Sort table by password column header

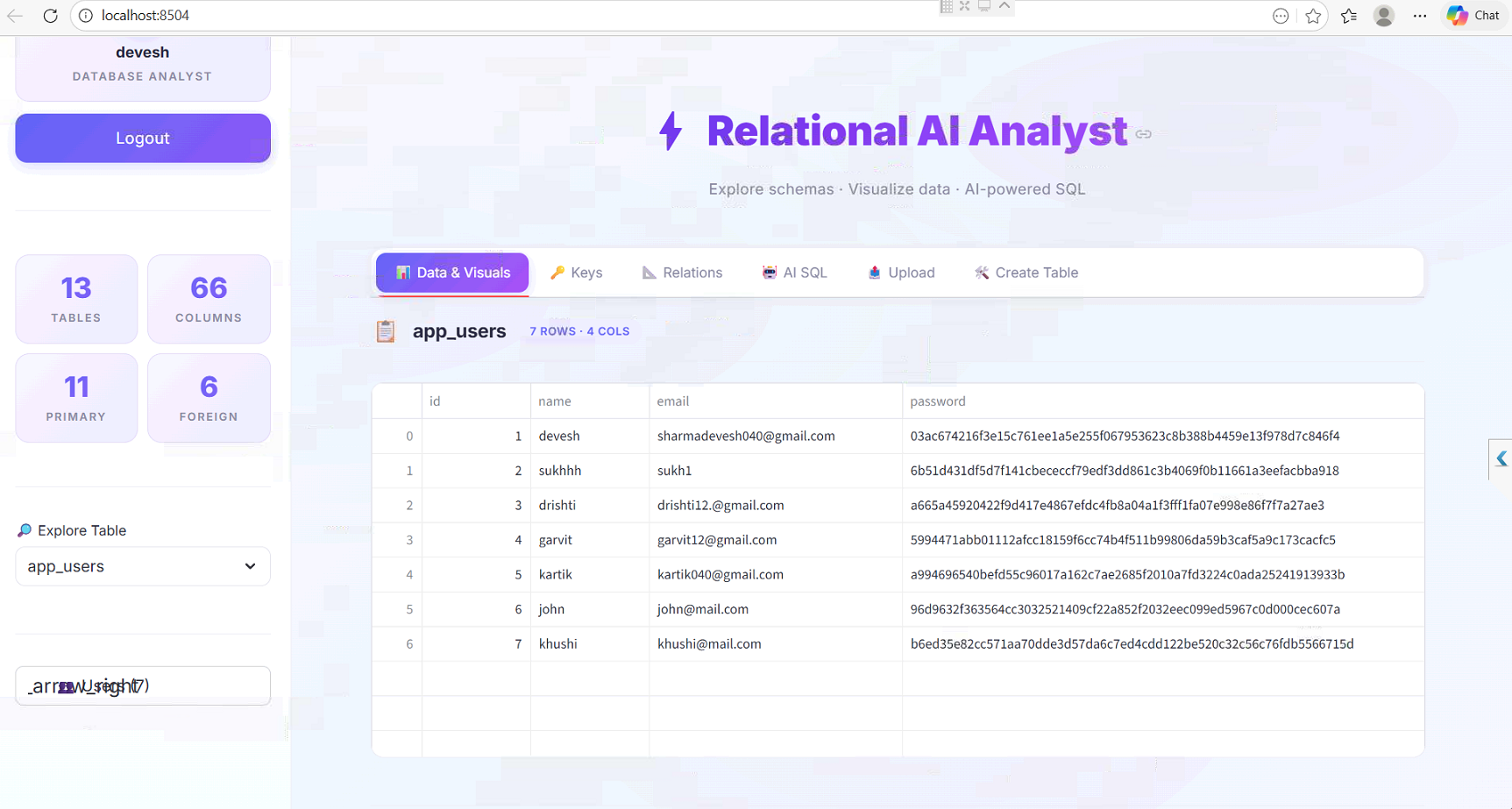tap(1163, 401)
